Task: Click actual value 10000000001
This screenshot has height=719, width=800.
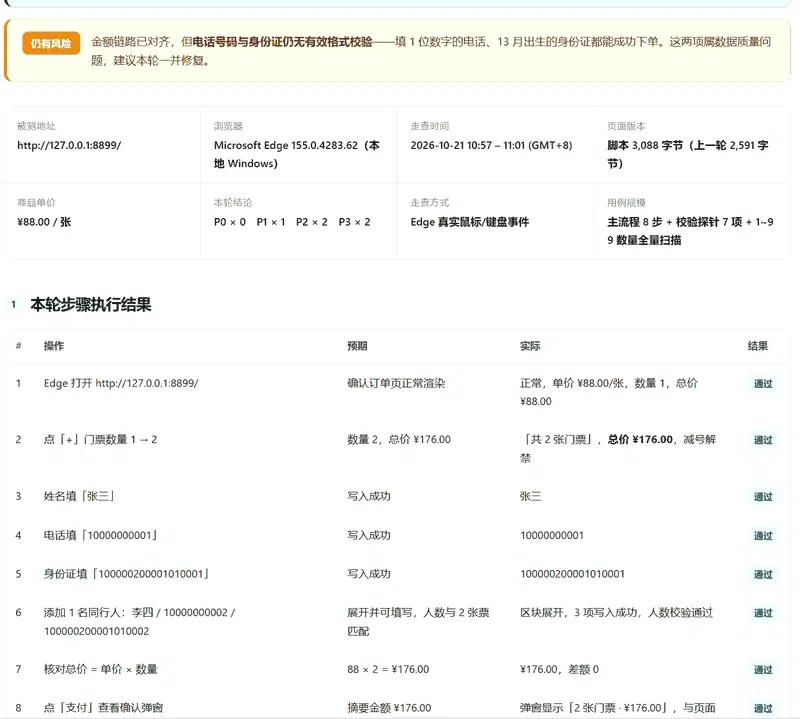Action: tap(552, 535)
